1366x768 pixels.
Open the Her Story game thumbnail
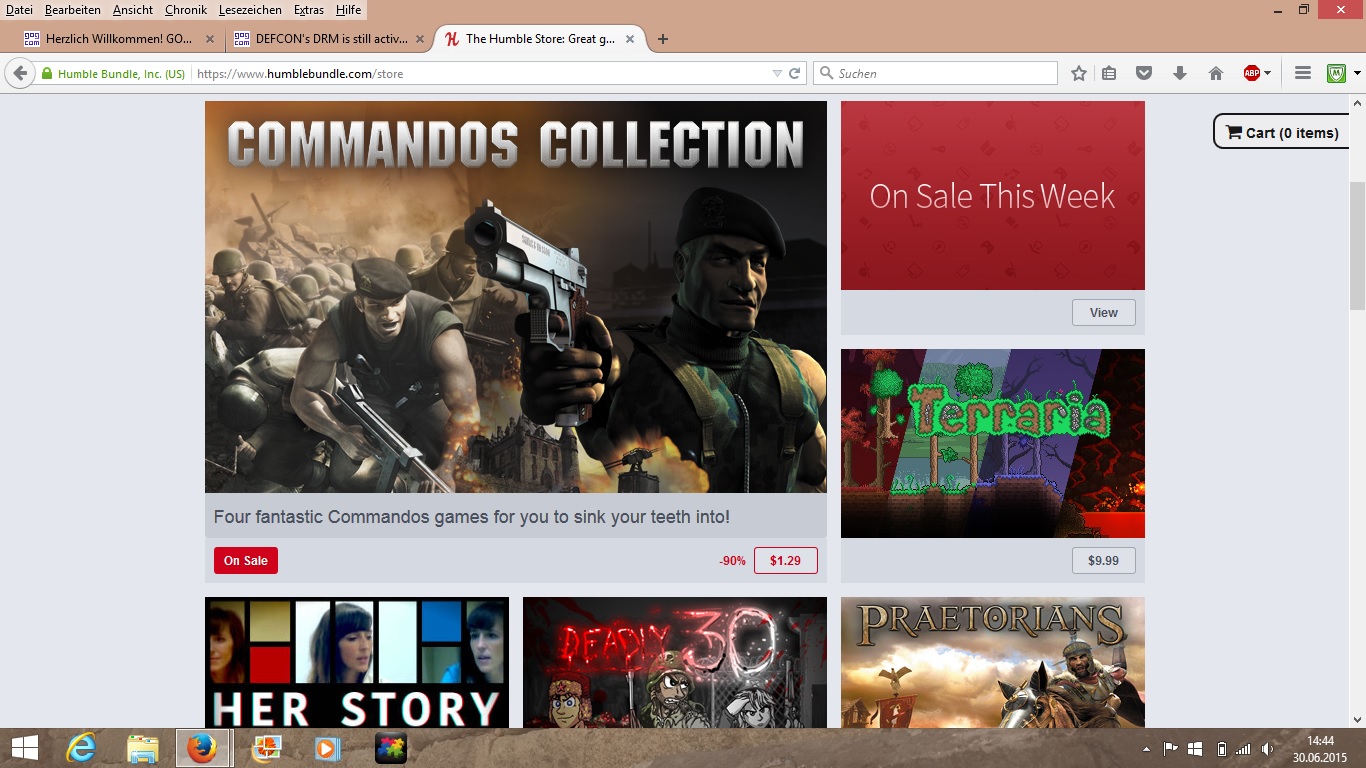[x=357, y=662]
